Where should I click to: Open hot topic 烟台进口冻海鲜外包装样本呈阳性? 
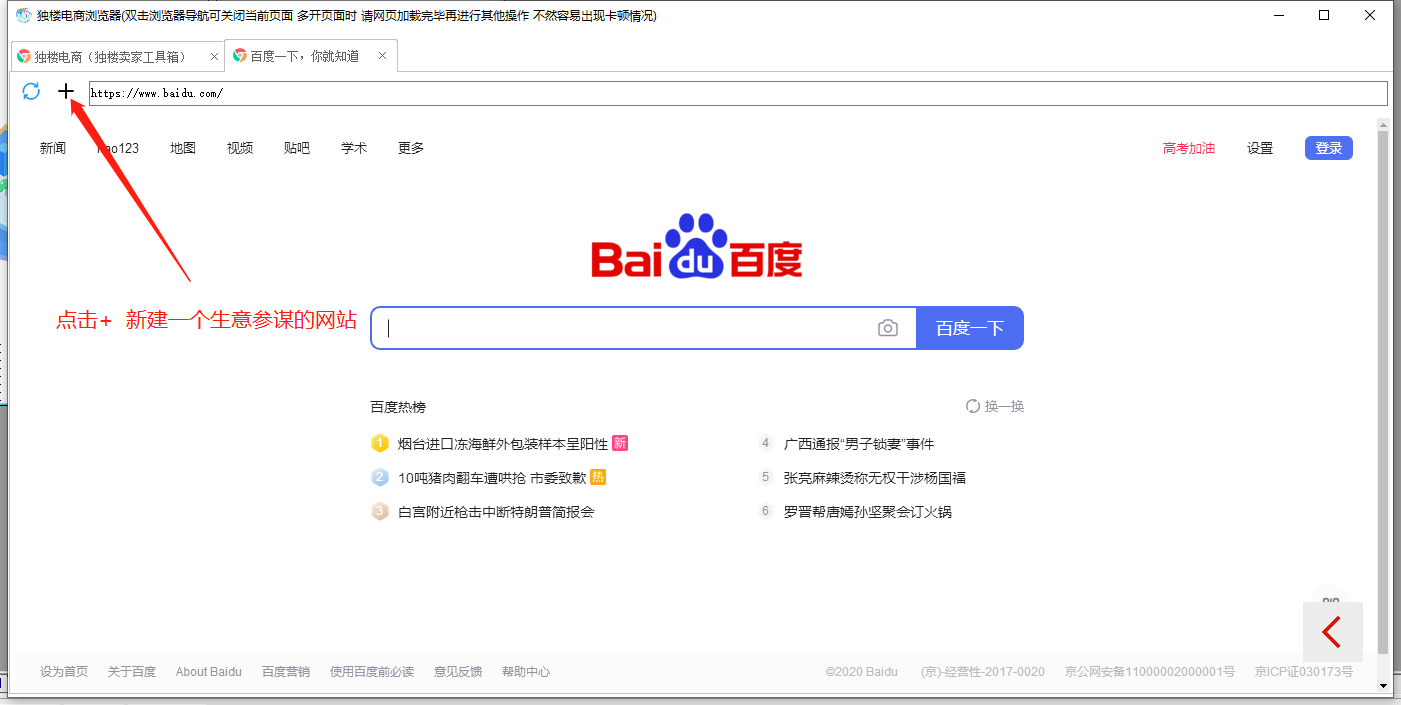(502, 444)
